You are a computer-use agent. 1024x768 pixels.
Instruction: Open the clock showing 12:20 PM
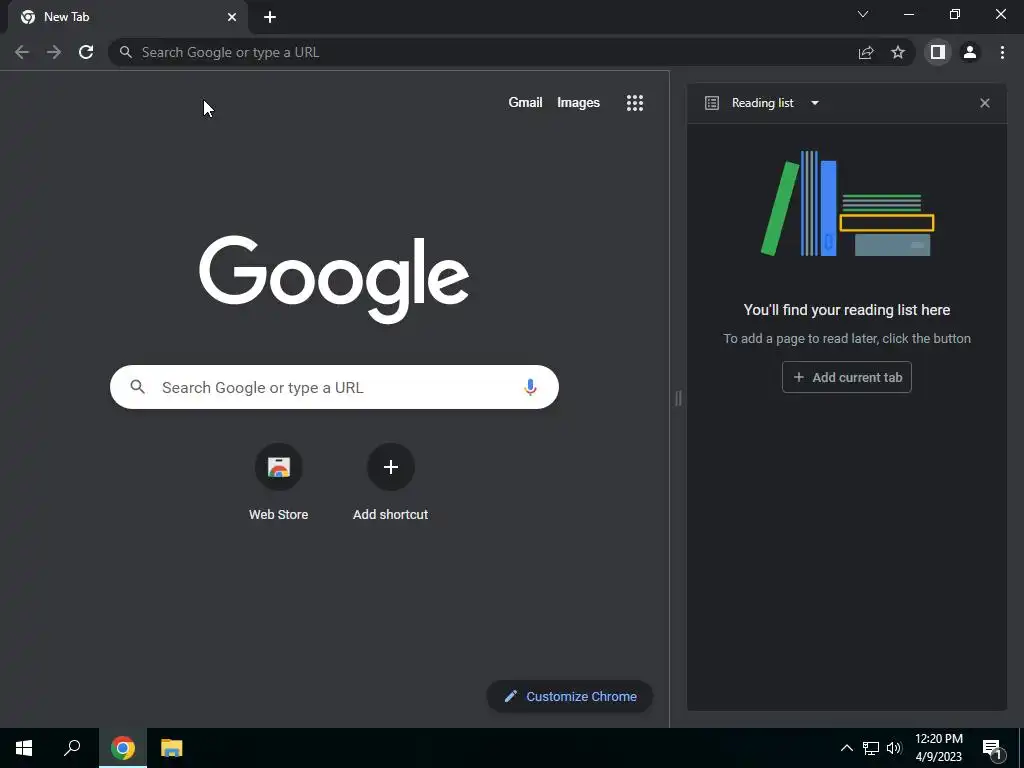939,748
